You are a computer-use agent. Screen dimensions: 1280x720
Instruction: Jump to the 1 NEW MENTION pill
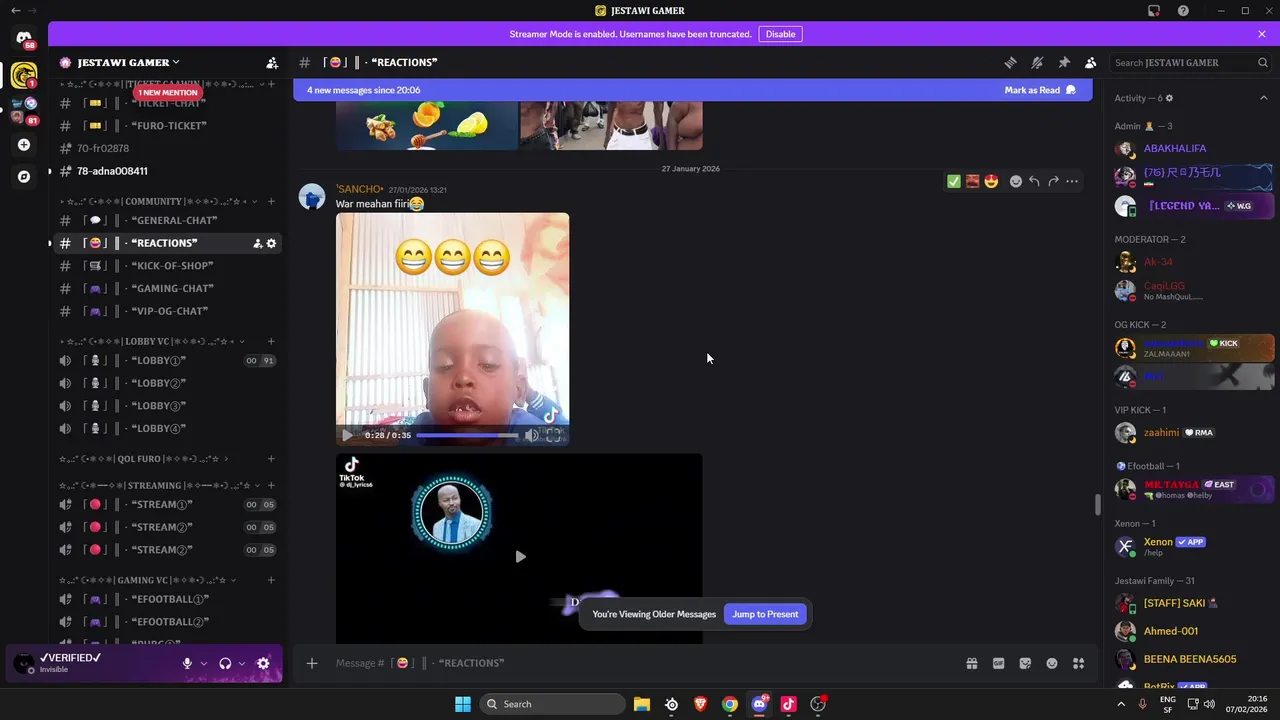[168, 92]
